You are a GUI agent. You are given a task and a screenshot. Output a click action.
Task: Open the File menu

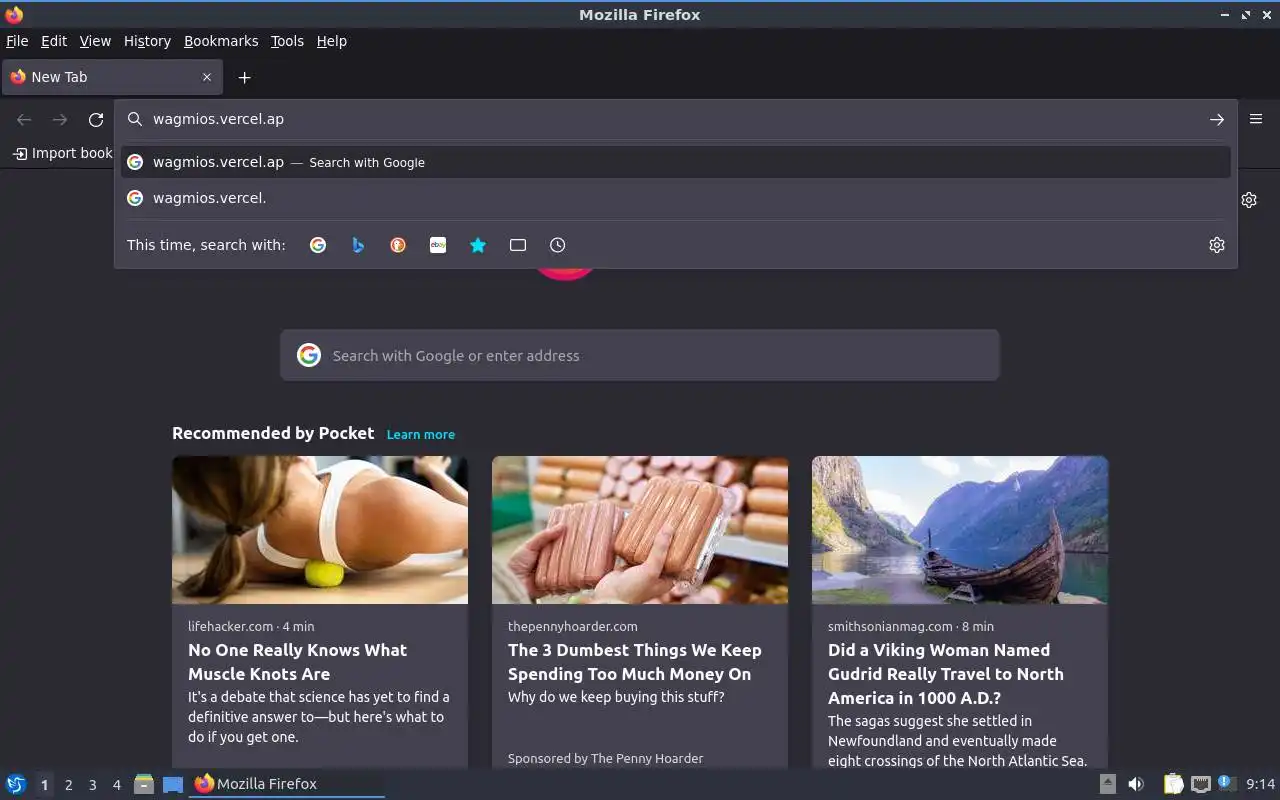point(17,41)
